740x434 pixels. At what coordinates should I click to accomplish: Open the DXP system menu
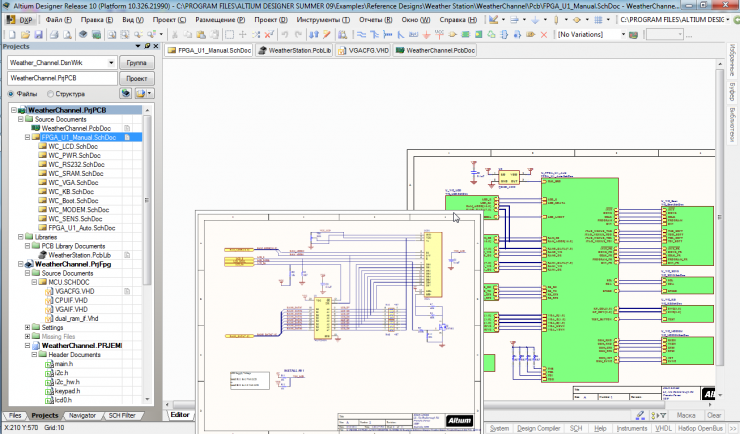pyautogui.click(x=20, y=20)
